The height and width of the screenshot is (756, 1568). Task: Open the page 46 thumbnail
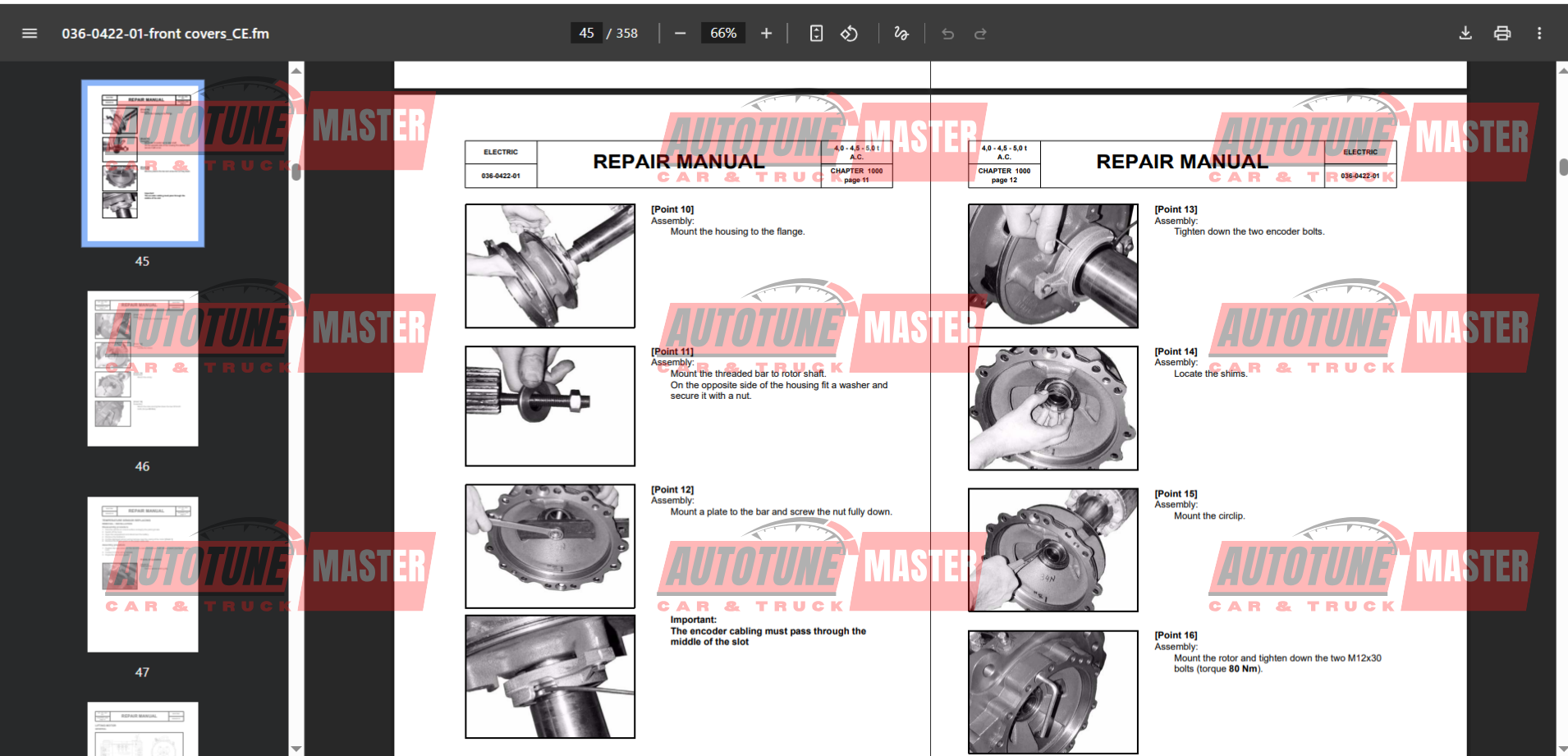143,369
